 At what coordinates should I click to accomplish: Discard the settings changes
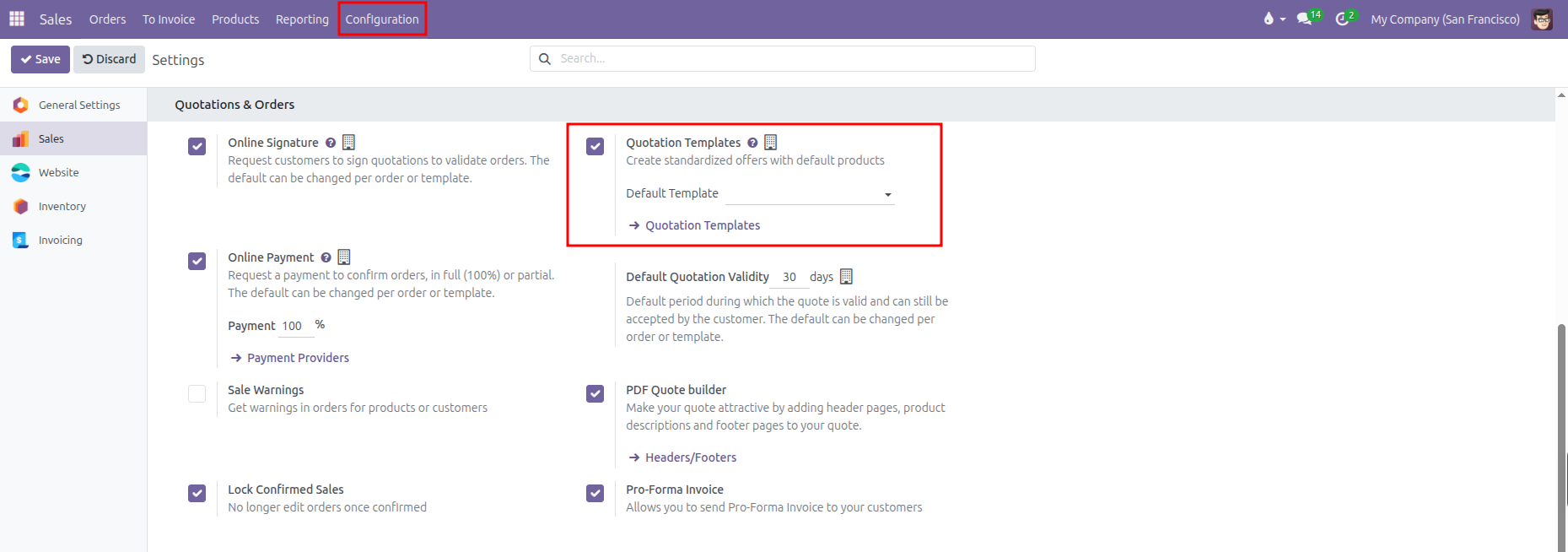[x=109, y=59]
